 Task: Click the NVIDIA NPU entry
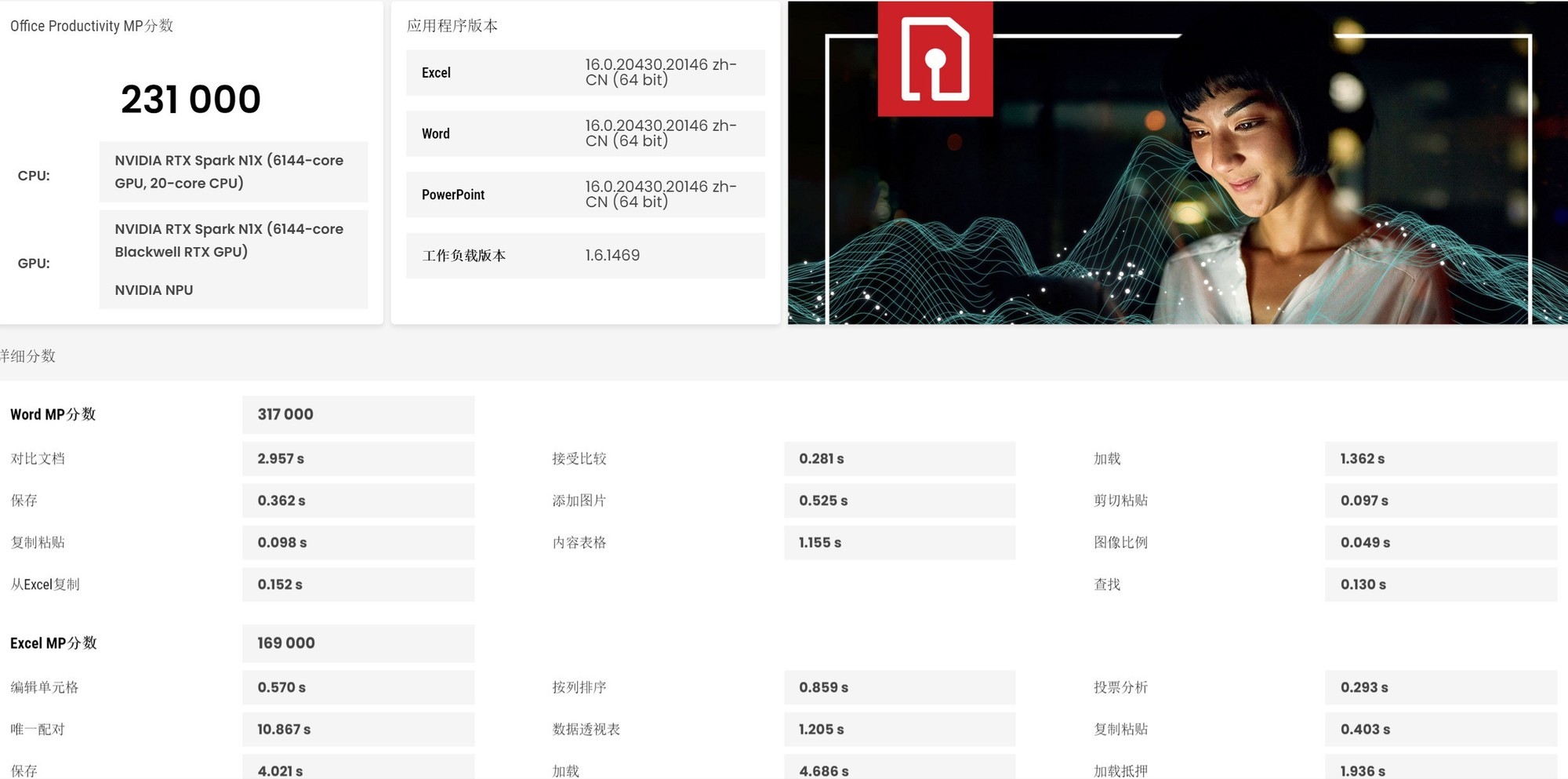click(154, 290)
